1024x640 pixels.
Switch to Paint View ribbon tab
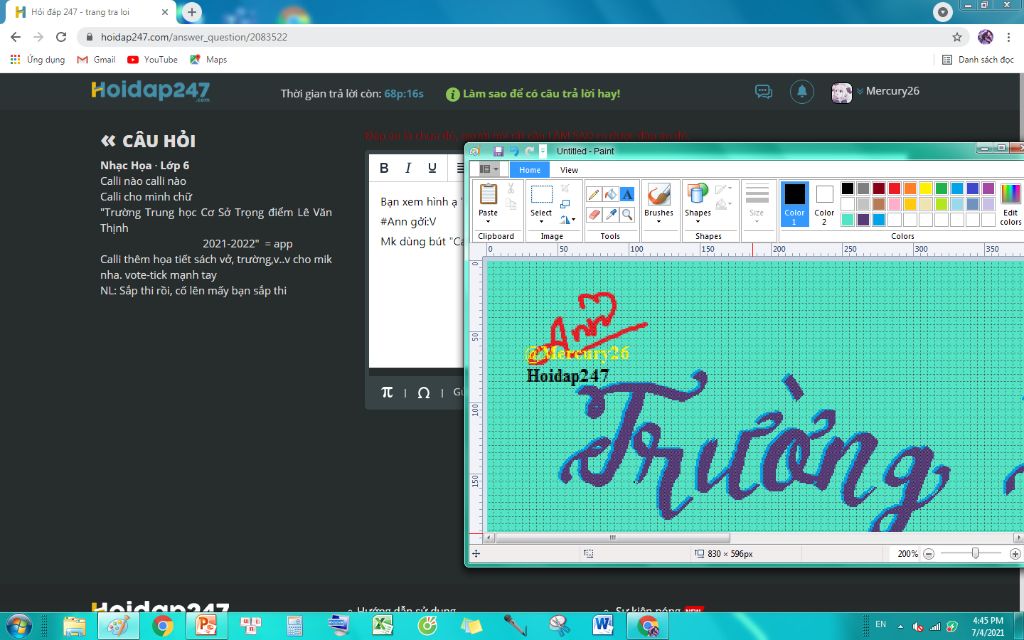pos(569,170)
